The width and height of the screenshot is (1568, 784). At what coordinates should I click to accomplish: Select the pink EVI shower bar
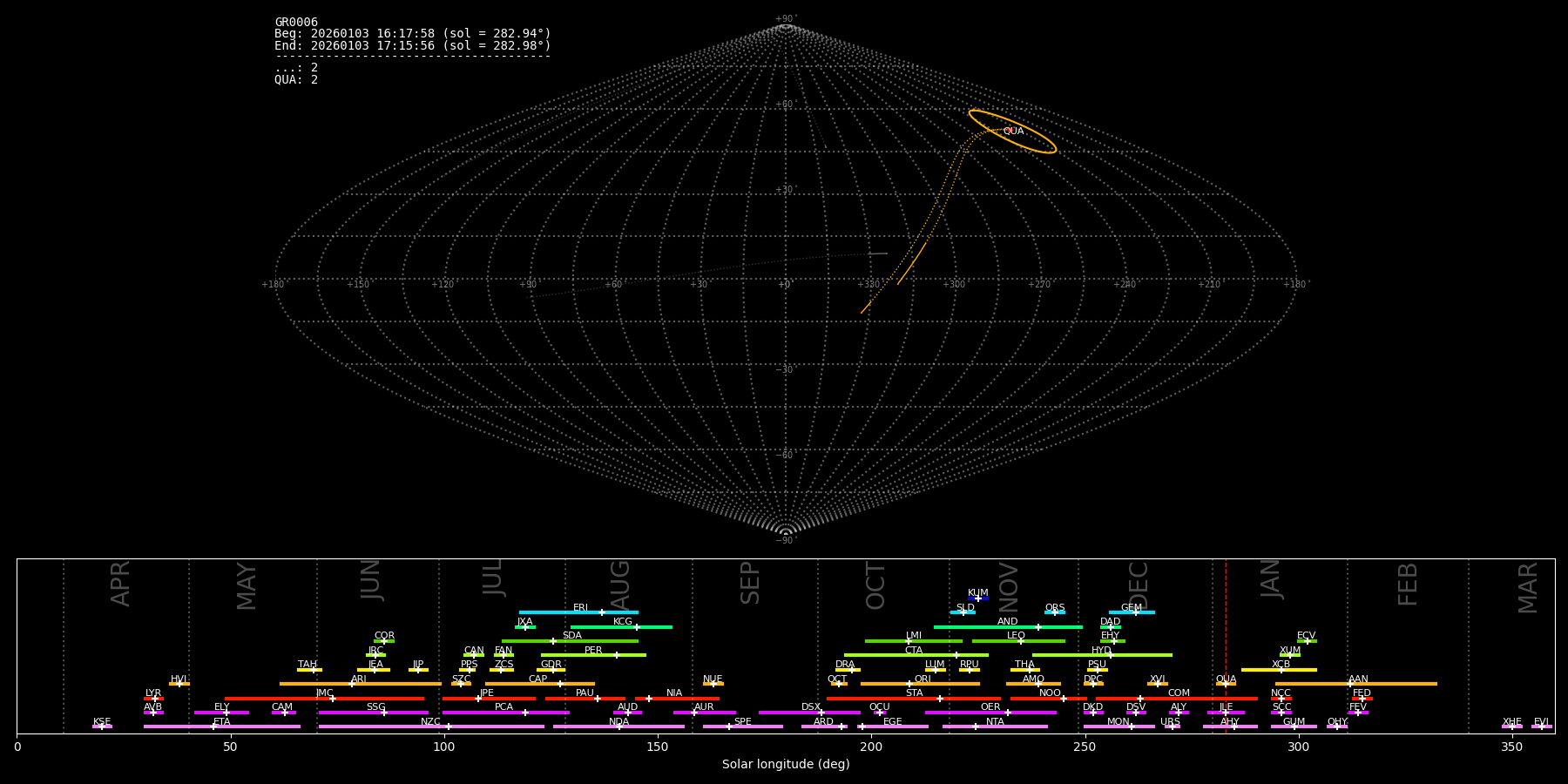coord(1541,727)
